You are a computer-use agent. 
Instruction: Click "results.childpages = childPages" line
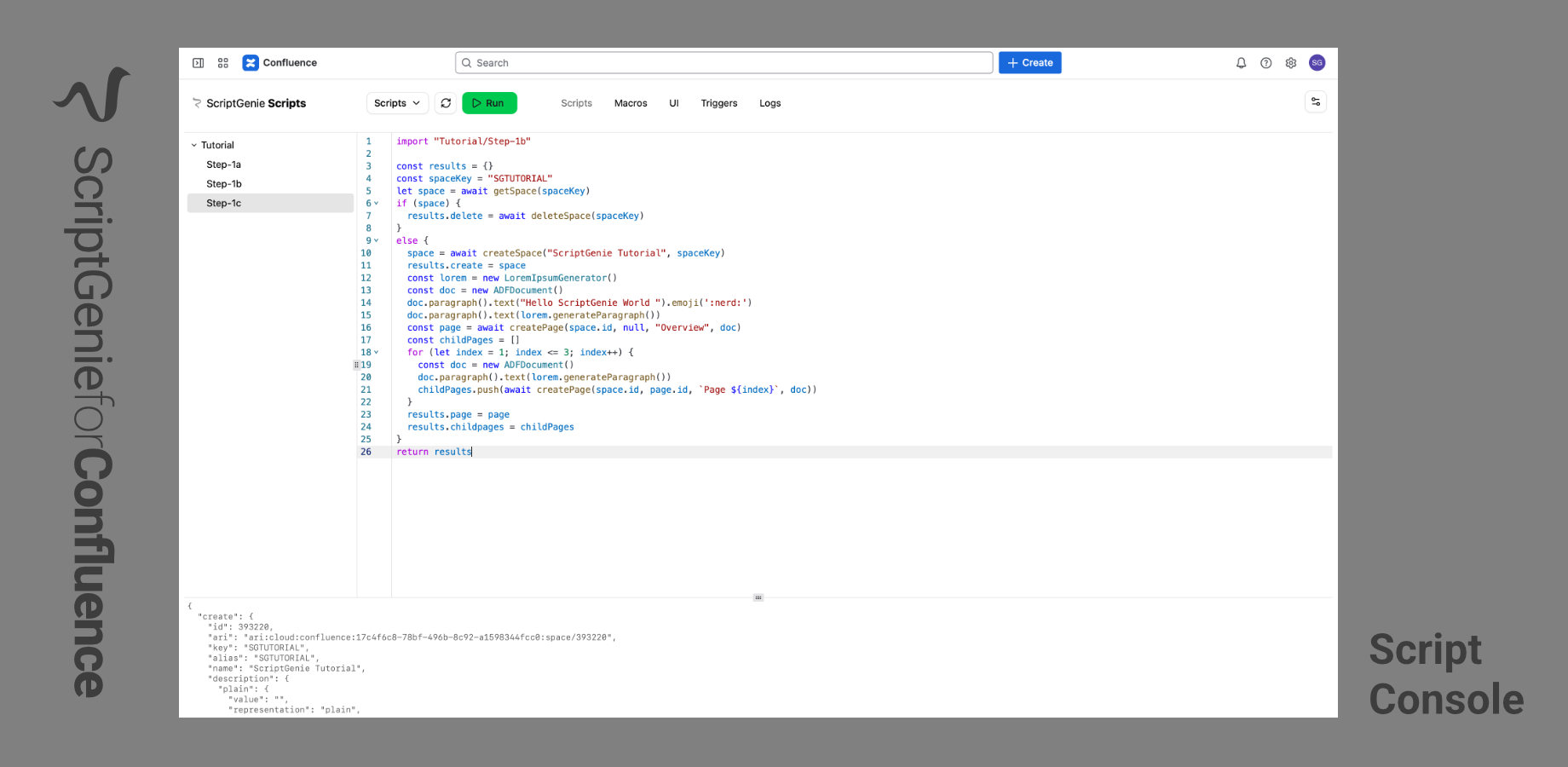pyautogui.click(x=491, y=427)
